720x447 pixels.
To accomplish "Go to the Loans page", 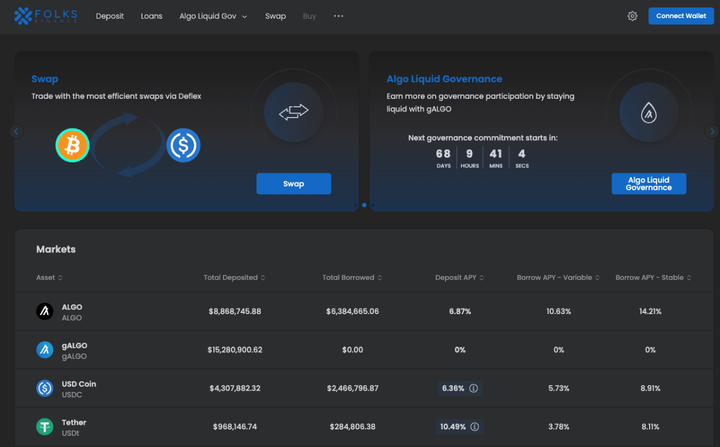I will (152, 16).
